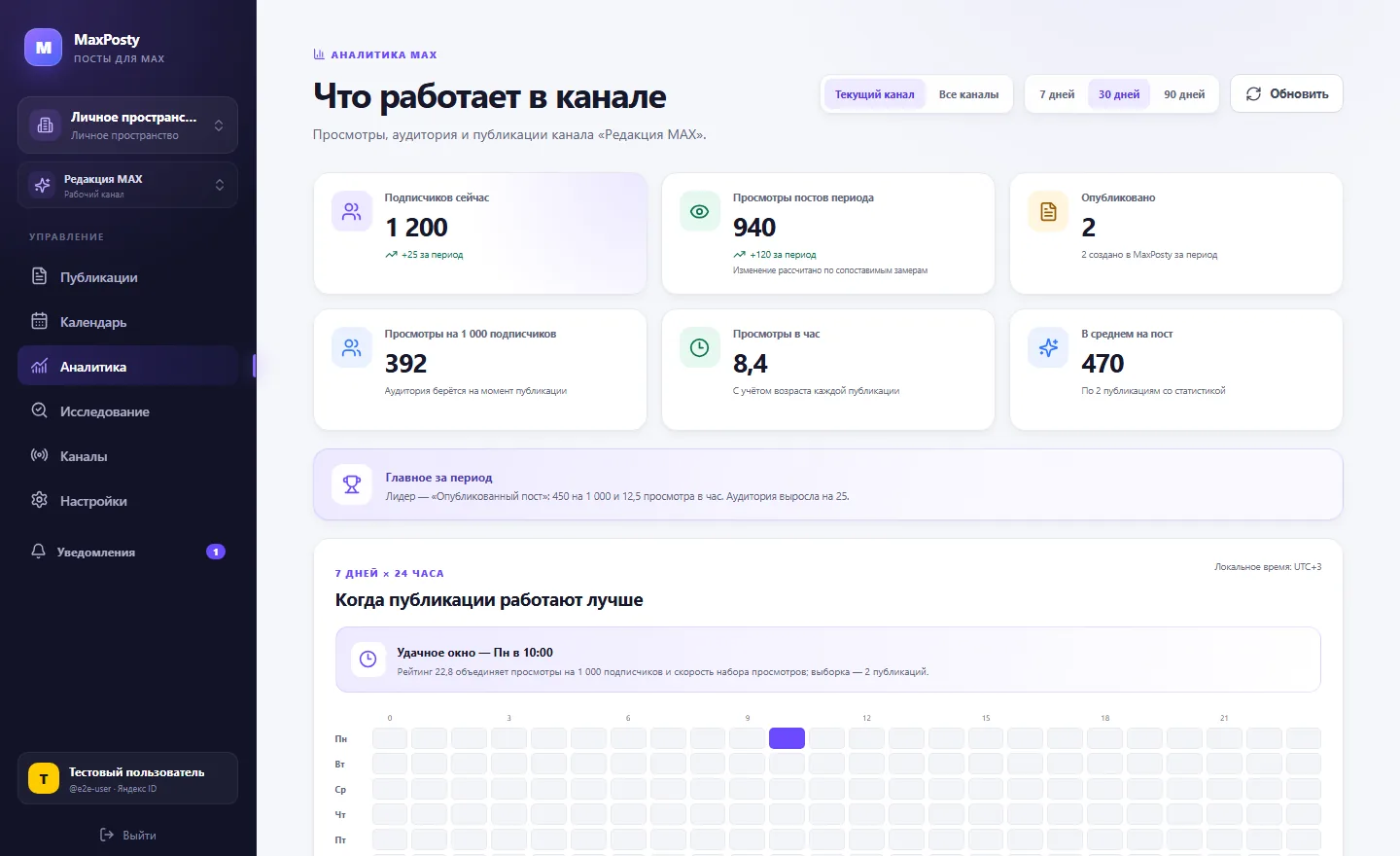
Task: Click the Настройки gear icon in sidebar
Action: click(39, 500)
